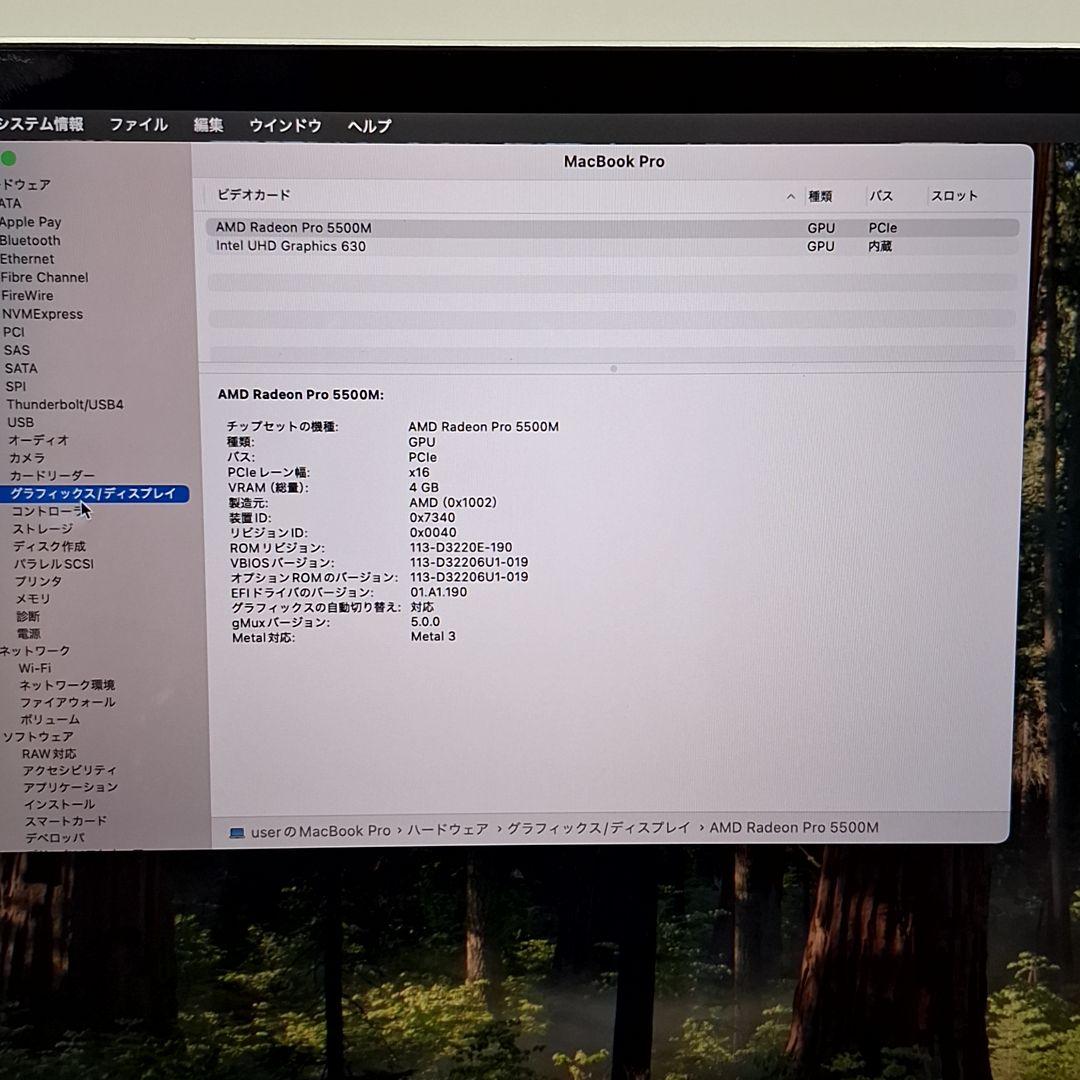Click ハードウェア in the breadcrumb path

(446, 828)
